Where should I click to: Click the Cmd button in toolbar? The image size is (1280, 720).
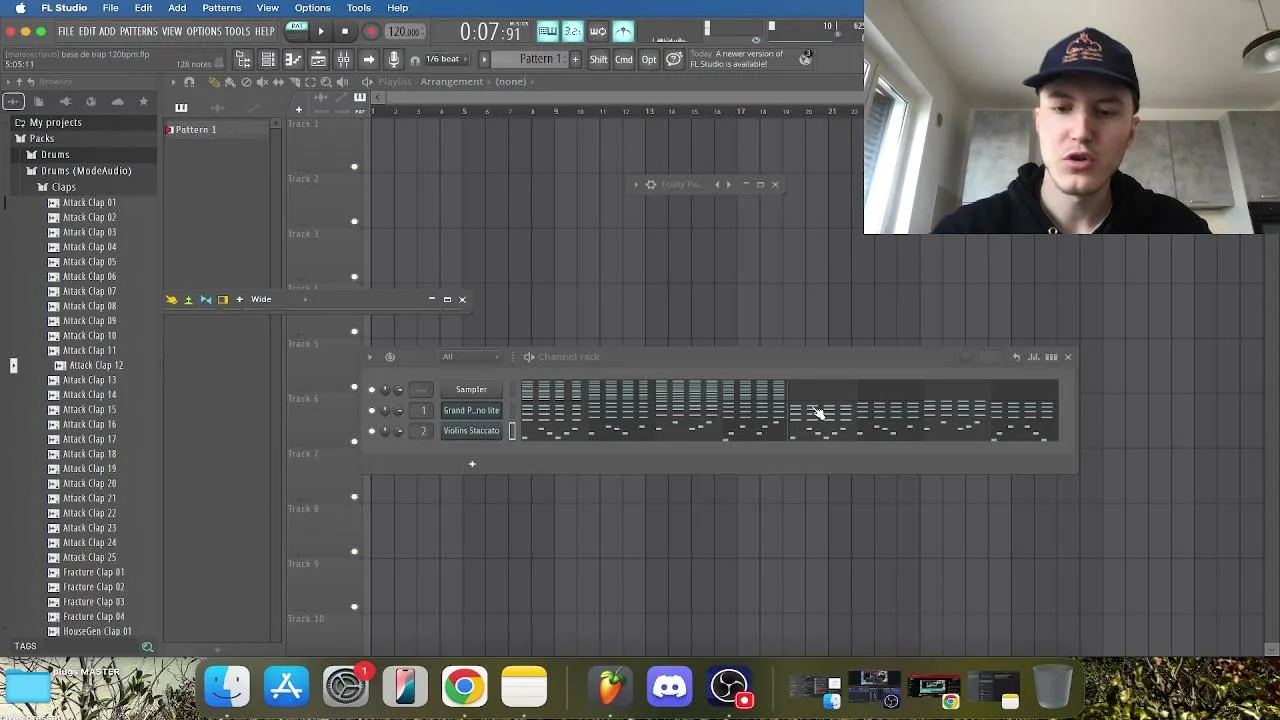[624, 60]
